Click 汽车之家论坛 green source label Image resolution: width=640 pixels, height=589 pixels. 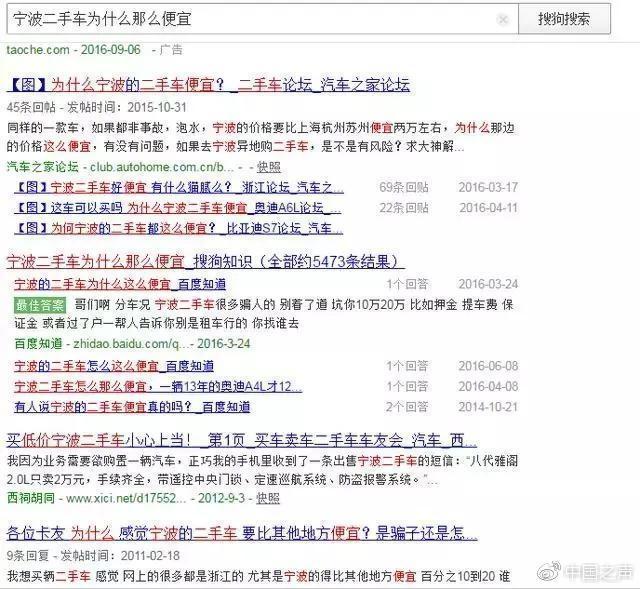(42, 167)
